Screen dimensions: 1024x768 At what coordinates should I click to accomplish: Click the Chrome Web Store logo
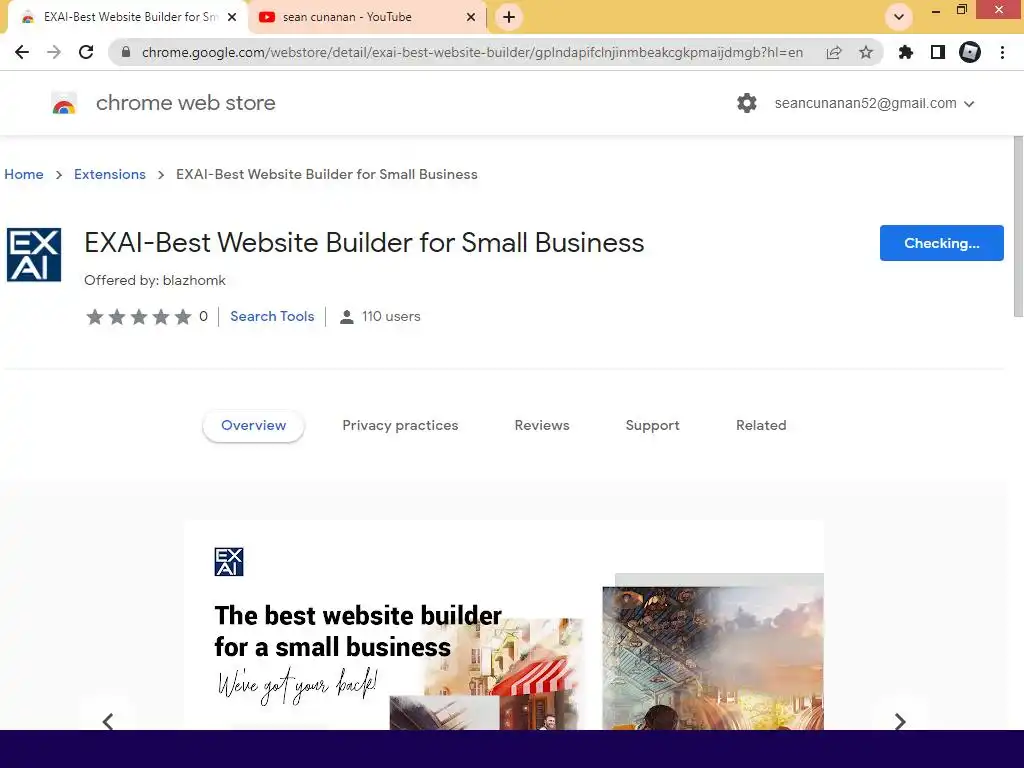coord(64,103)
